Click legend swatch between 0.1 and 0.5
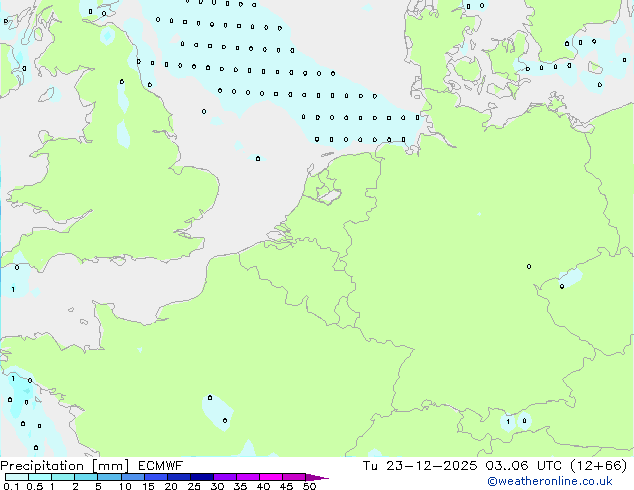 click(x=17, y=477)
